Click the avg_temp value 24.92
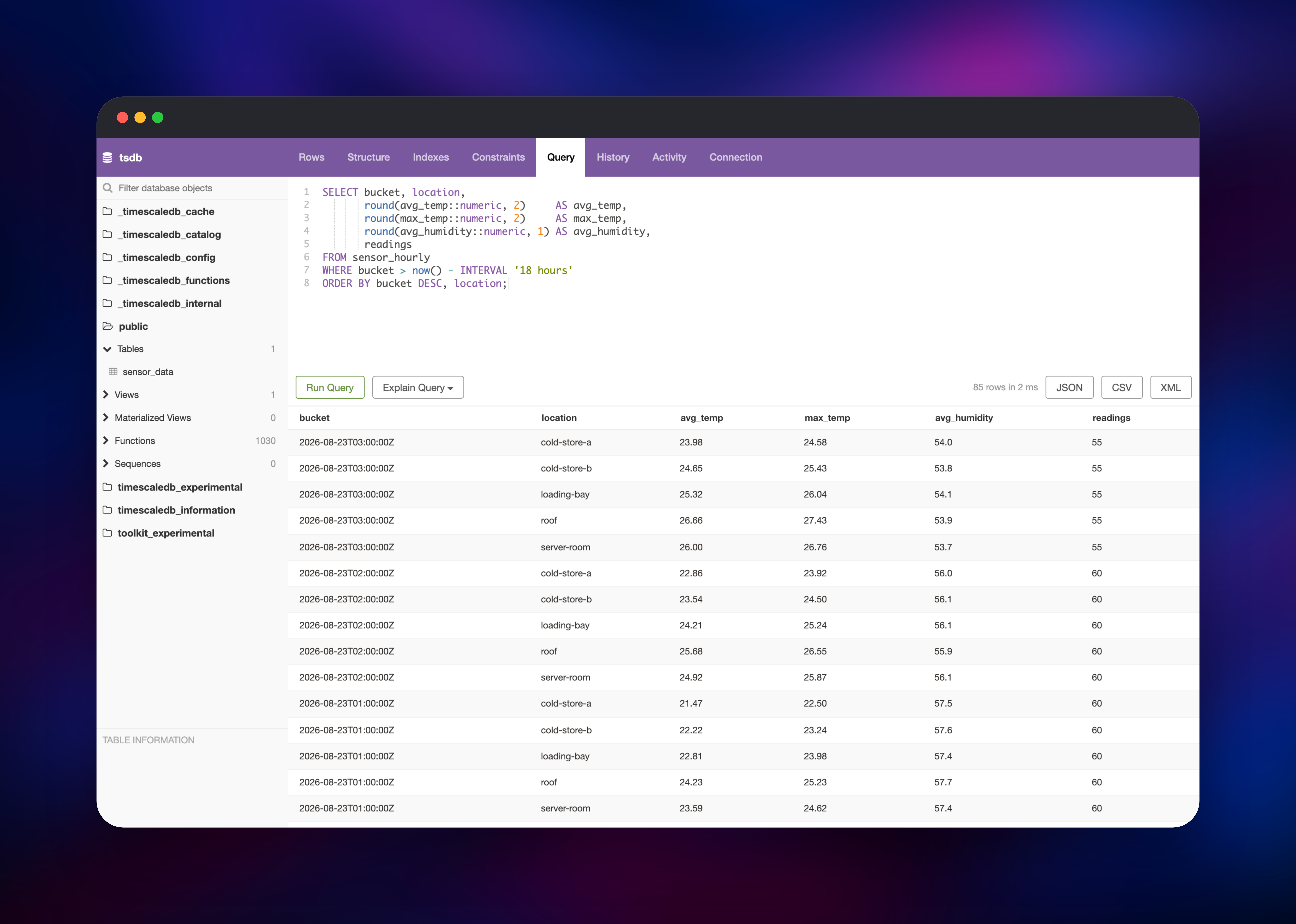 pos(691,678)
